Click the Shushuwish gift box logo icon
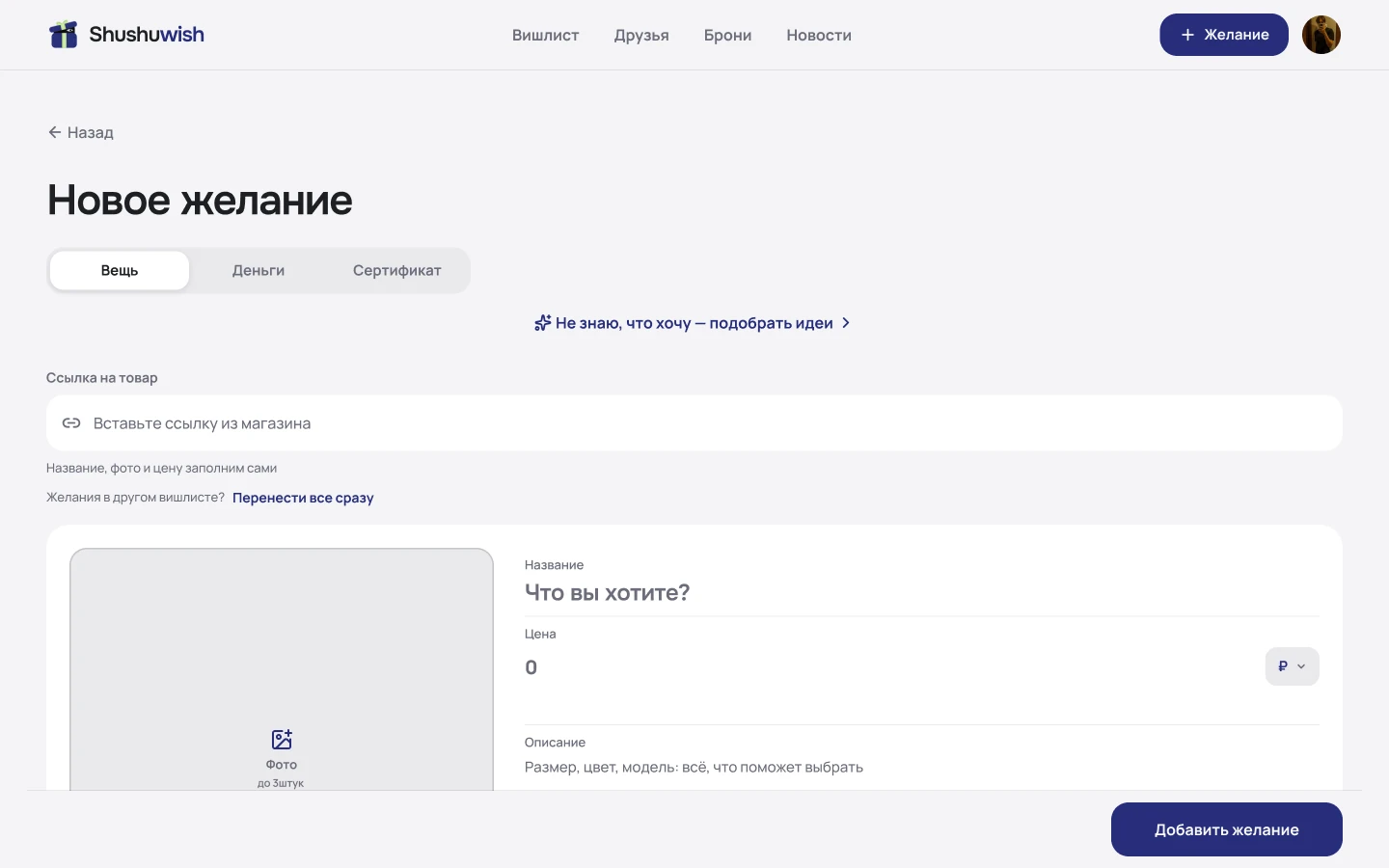Image resolution: width=1389 pixels, height=868 pixels. click(x=64, y=35)
